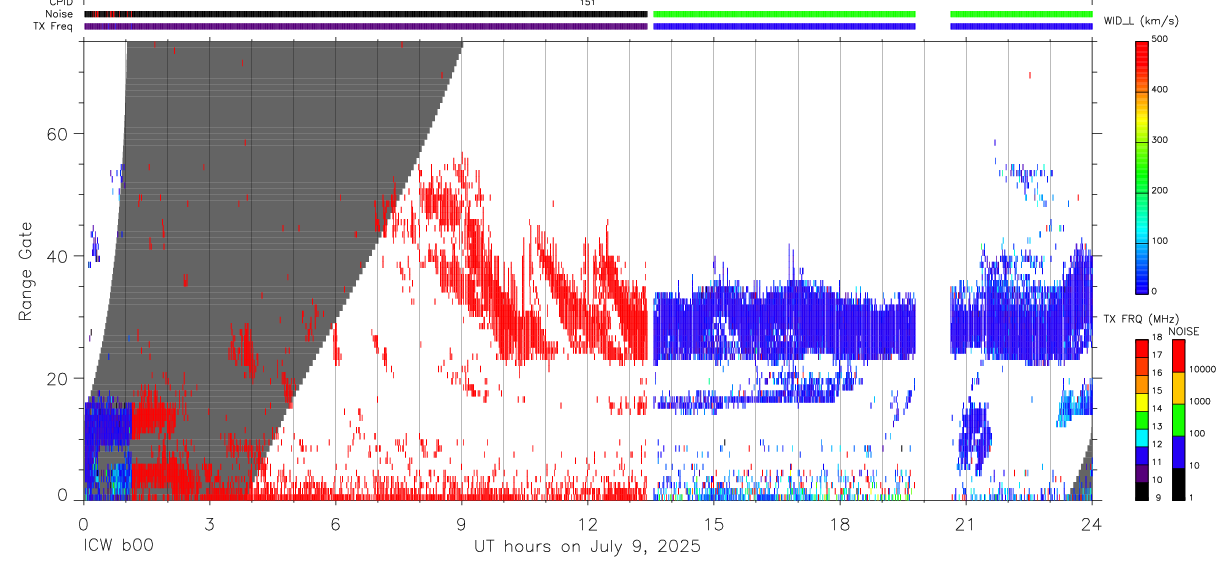
Task: Click the y-axis tick label '20'
Action: pyautogui.click(x=57, y=379)
